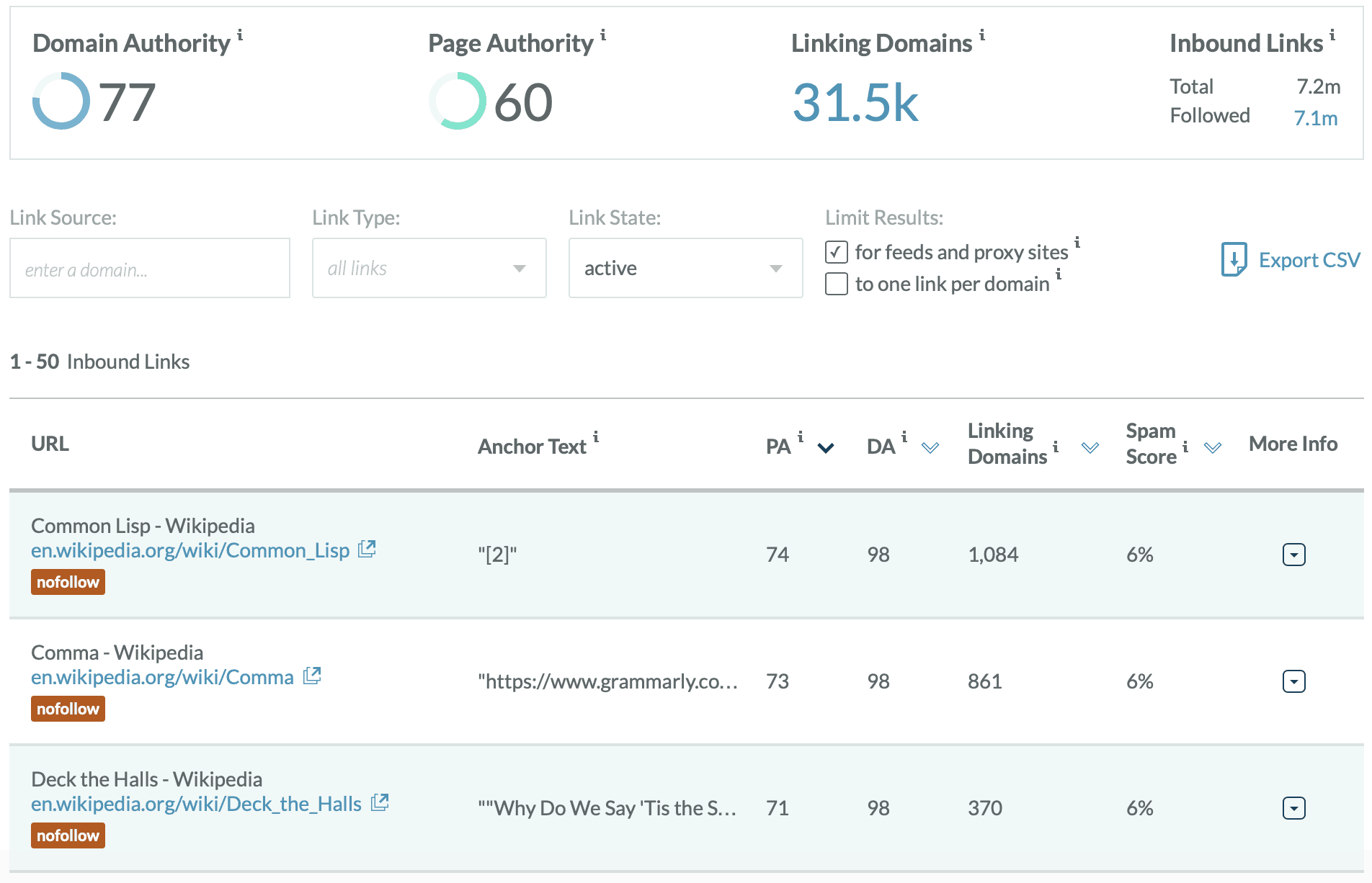Screen dimensions: 1372x883
Task: Click the Domain Authority donut gauge
Action: [61, 101]
